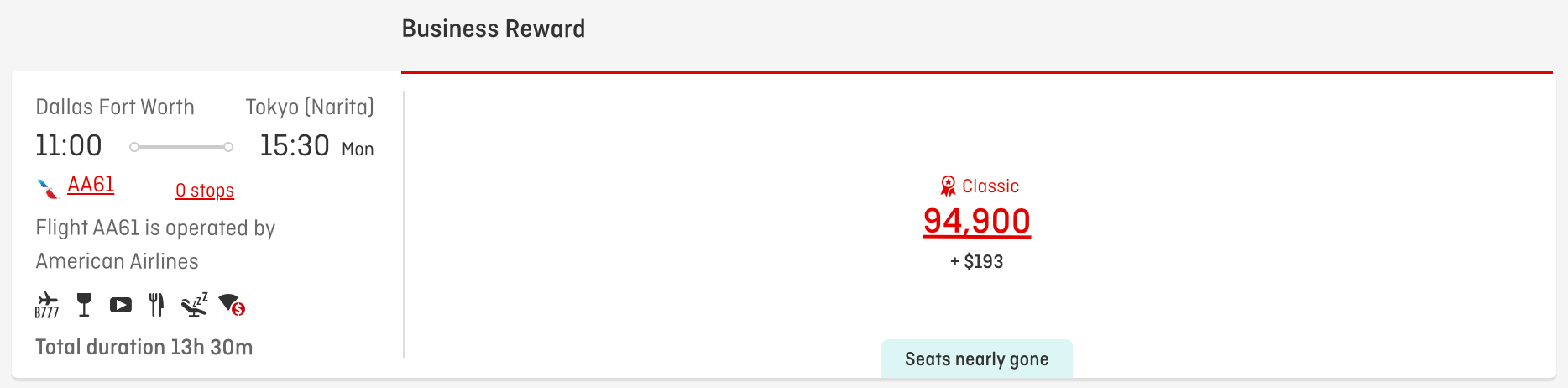Click the B777 aircraft type icon
This screenshot has height=388, width=1568.
click(x=47, y=305)
